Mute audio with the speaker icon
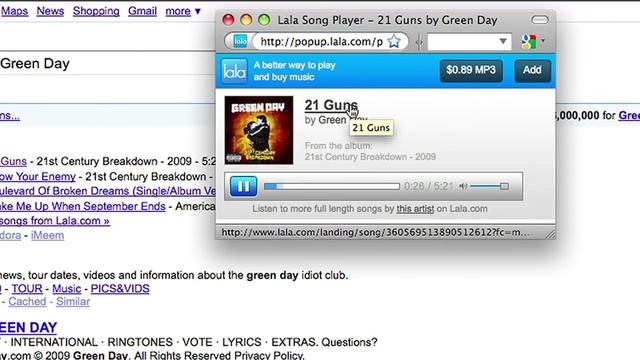640x360 pixels. pos(463,186)
